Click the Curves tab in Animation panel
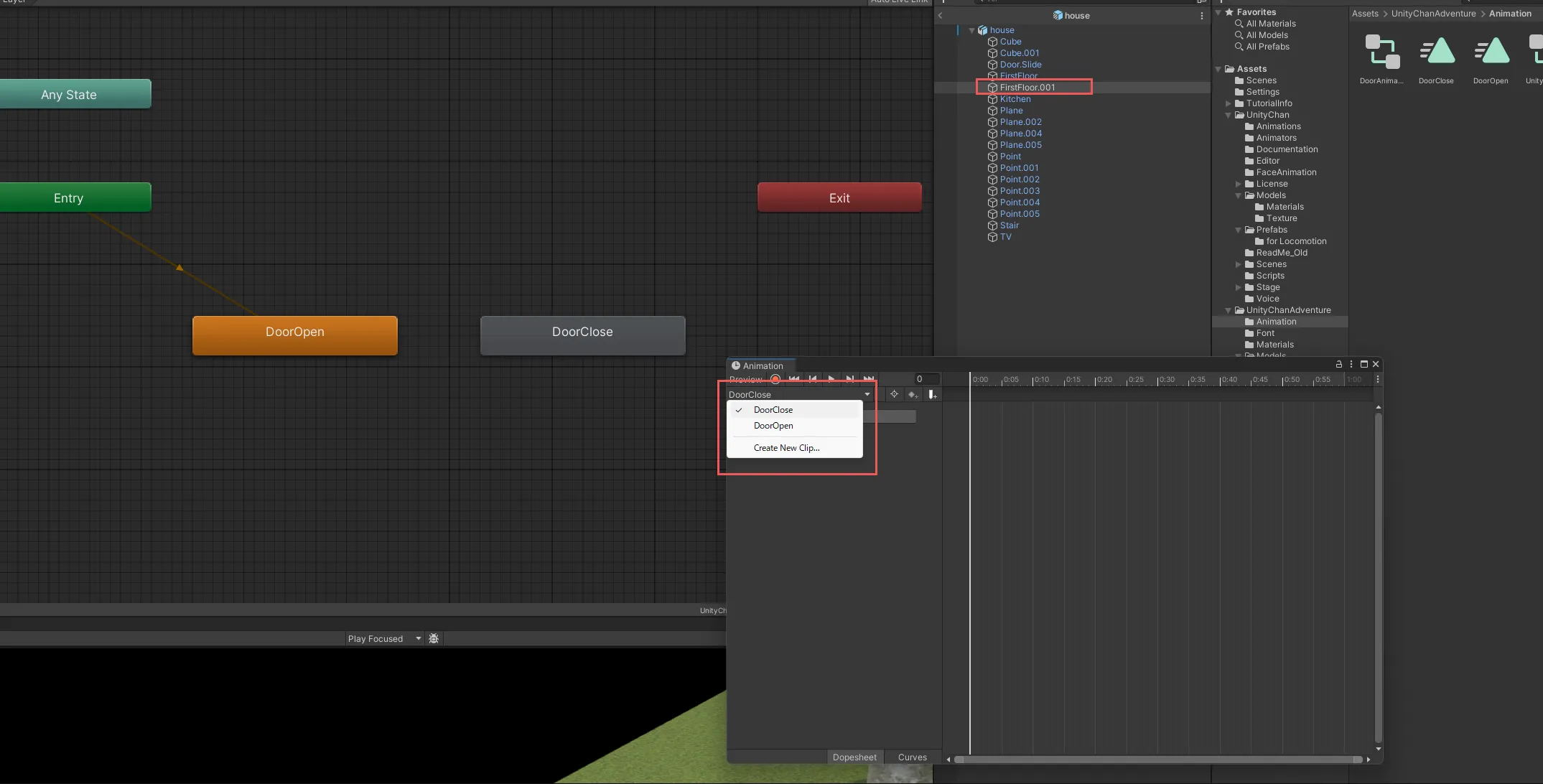The width and height of the screenshot is (1543, 784). (x=912, y=757)
